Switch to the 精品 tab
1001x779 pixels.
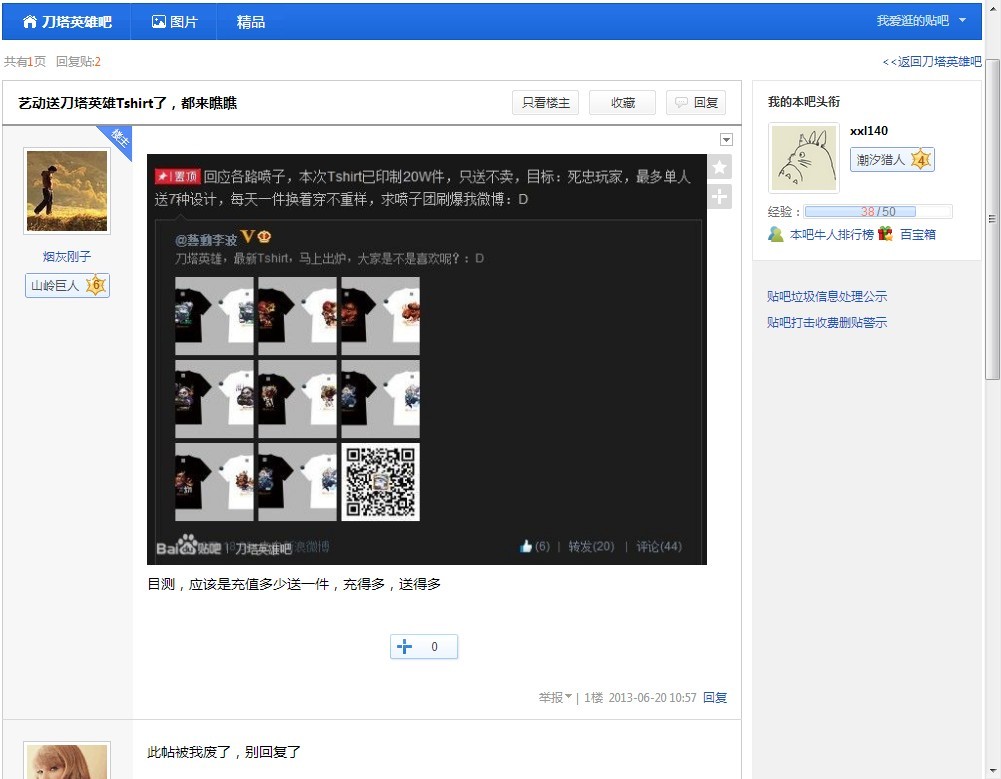click(250, 22)
